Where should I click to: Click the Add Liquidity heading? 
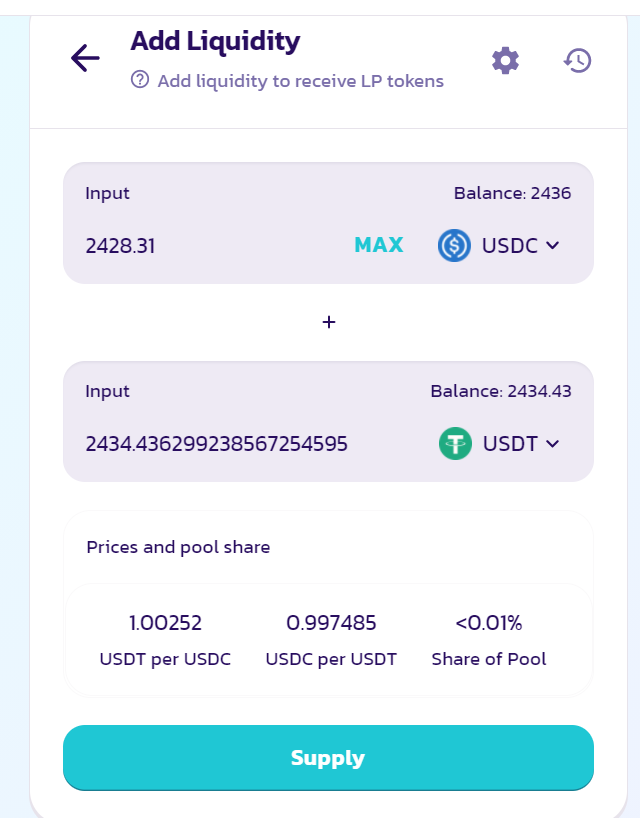215,41
